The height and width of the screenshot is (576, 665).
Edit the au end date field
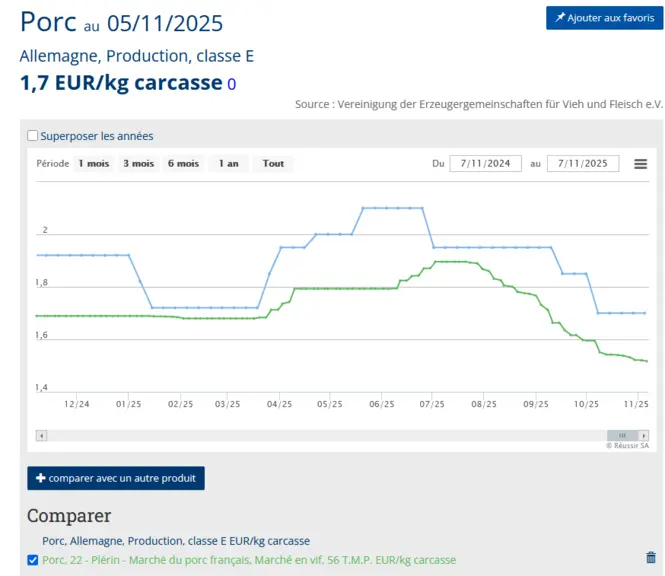pyautogui.click(x=583, y=163)
